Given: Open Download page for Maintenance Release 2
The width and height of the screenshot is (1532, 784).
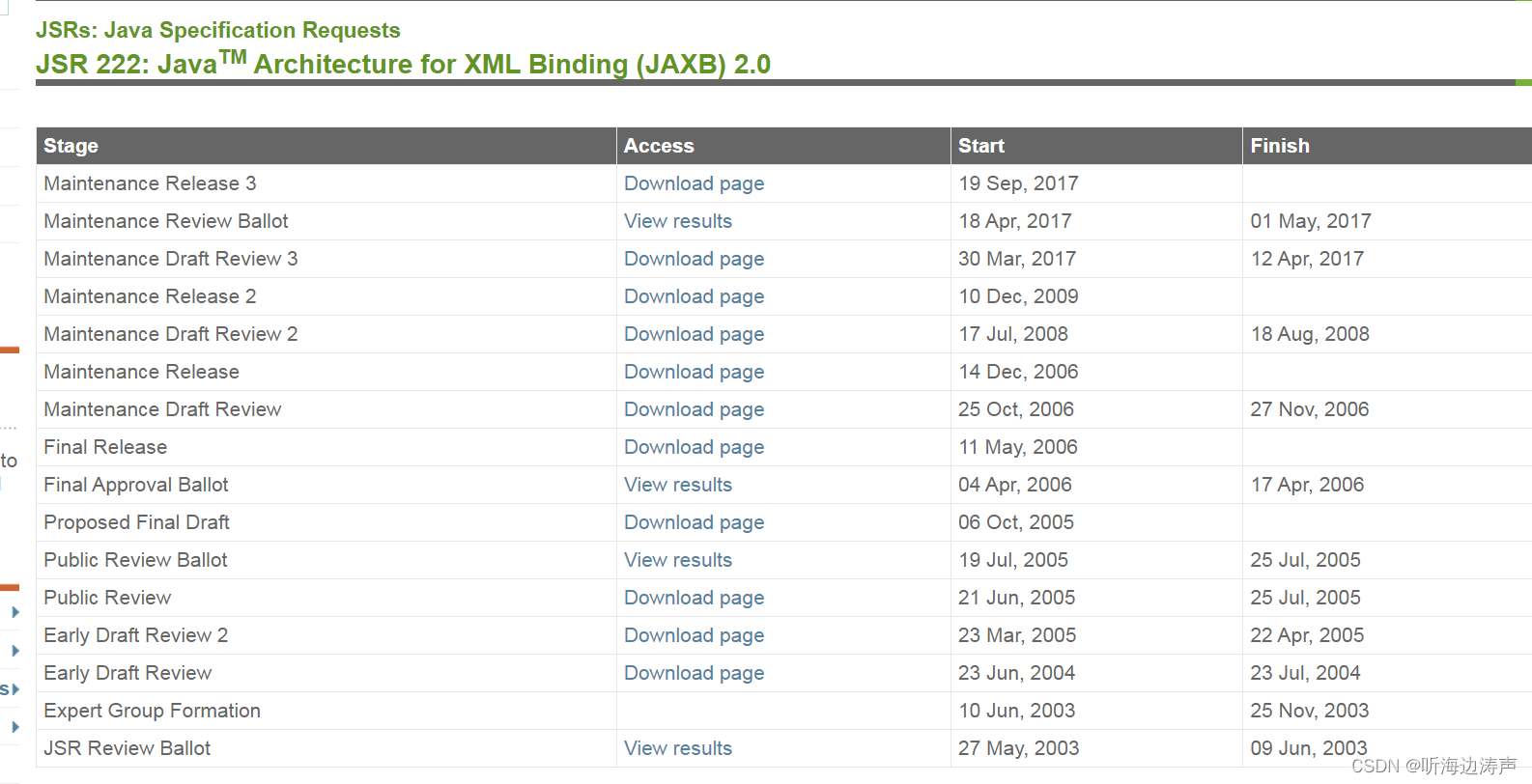Looking at the screenshot, I should (694, 296).
